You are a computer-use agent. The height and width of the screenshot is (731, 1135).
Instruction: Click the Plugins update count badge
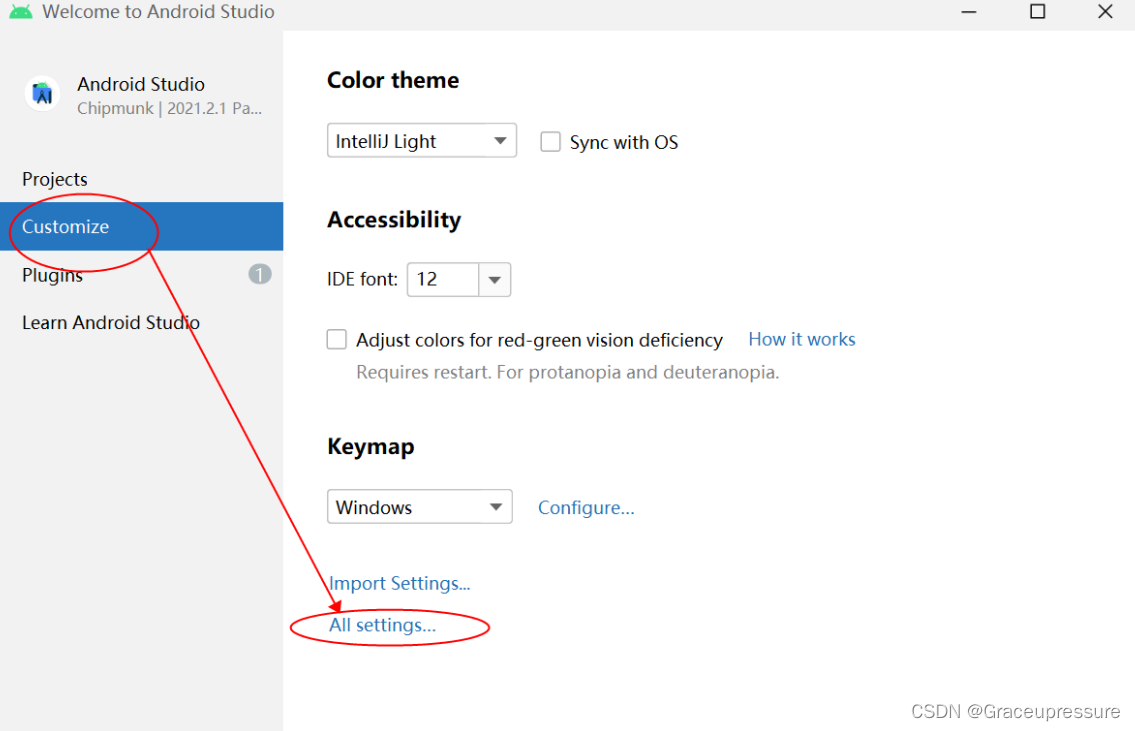pyautogui.click(x=260, y=274)
